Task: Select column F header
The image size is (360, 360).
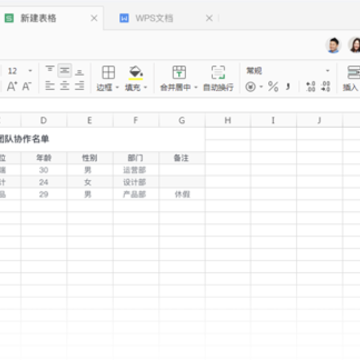Action: 136,120
